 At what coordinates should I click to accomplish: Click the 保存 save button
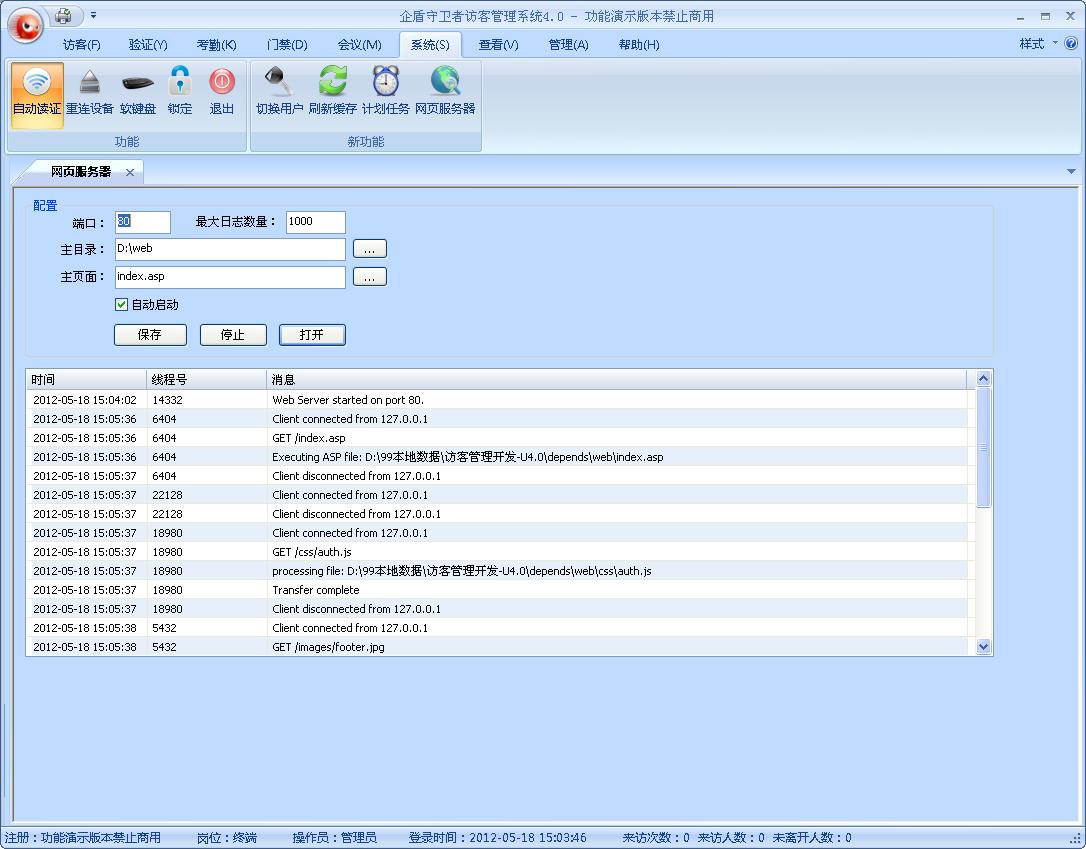pos(150,334)
